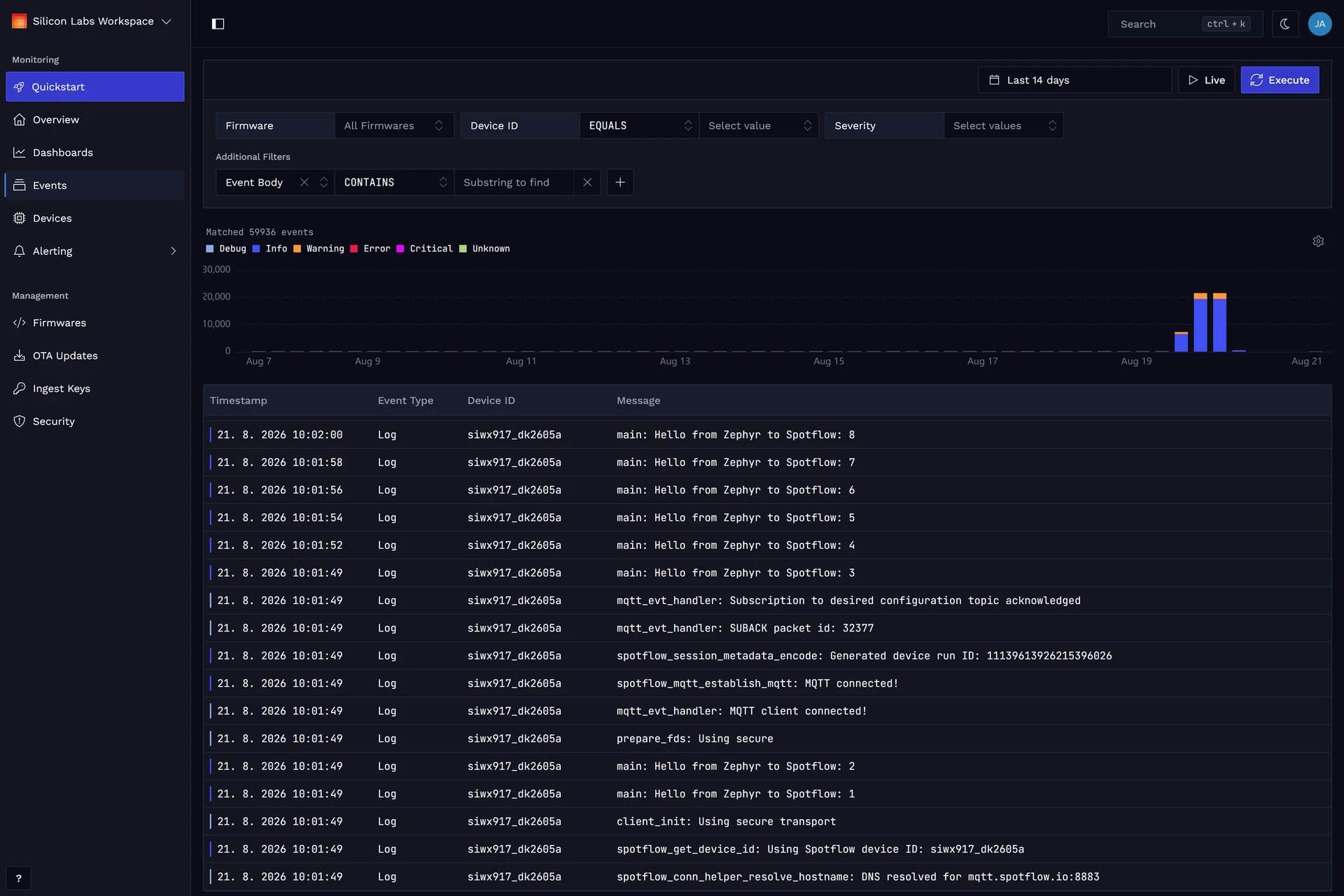Open log row 'Generated device run ID'
Image resolution: width=1344 pixels, height=896 pixels.
tap(767, 655)
